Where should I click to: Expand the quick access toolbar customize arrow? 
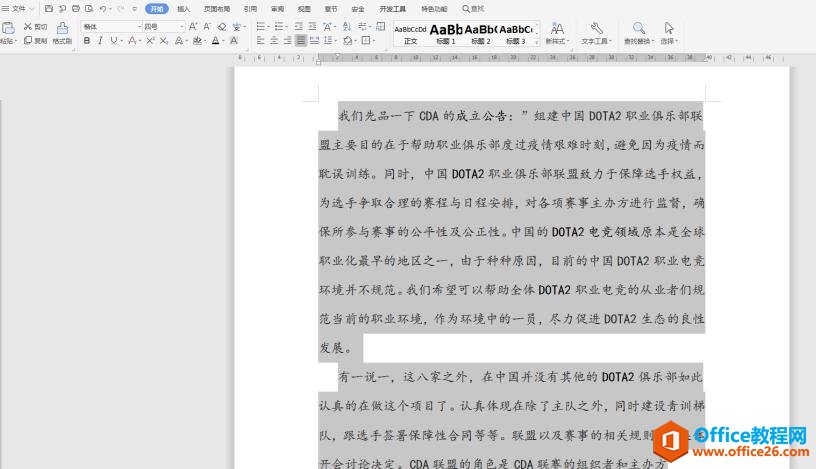(135, 9)
